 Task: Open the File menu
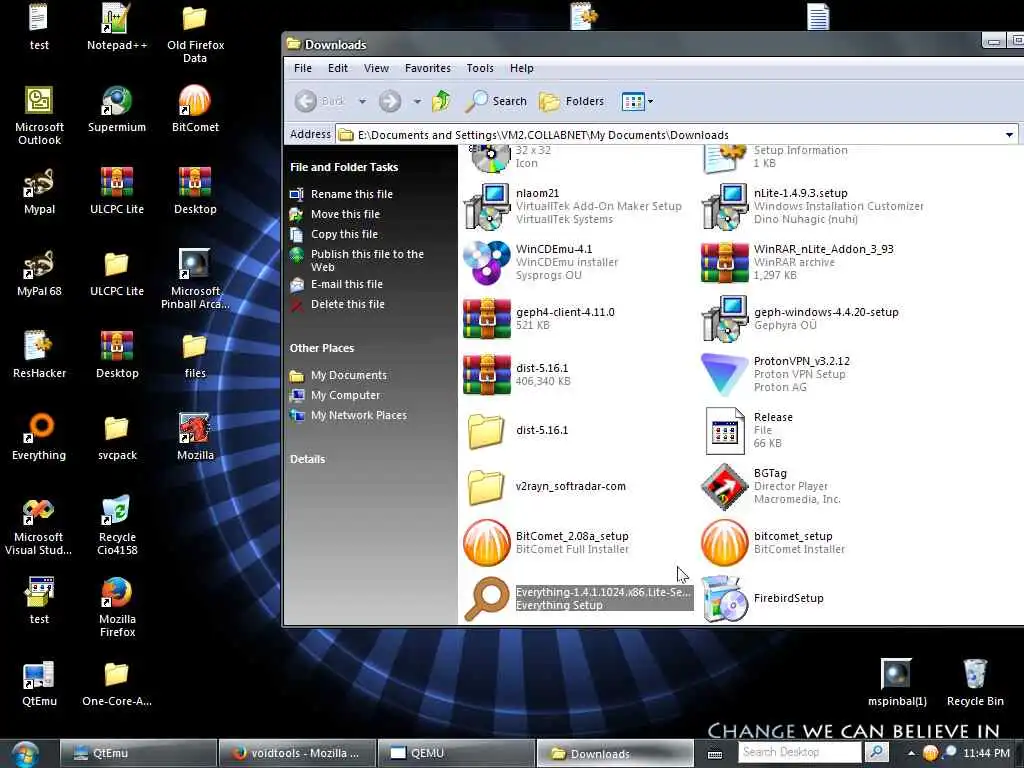[x=302, y=68]
